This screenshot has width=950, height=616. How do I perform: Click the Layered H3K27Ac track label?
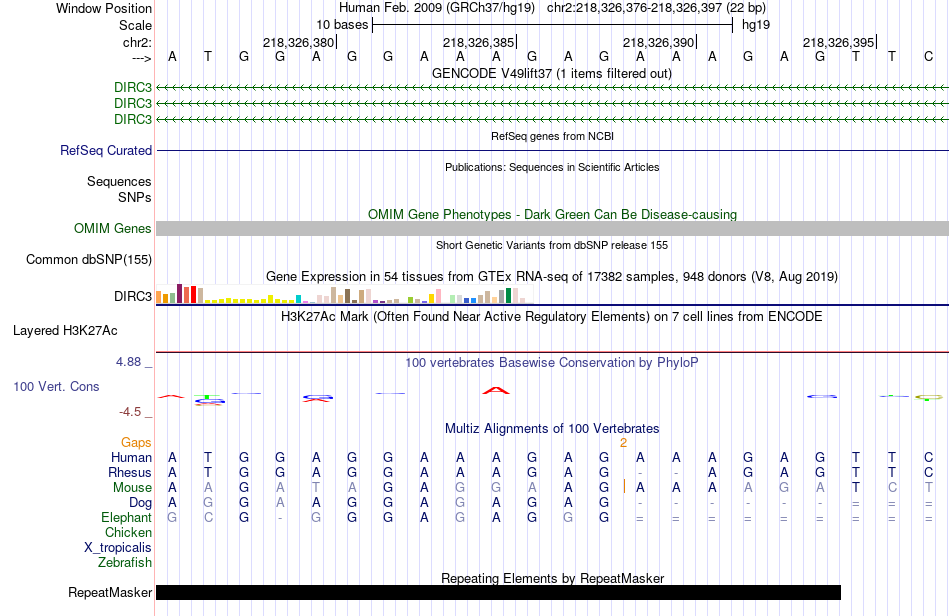point(65,331)
